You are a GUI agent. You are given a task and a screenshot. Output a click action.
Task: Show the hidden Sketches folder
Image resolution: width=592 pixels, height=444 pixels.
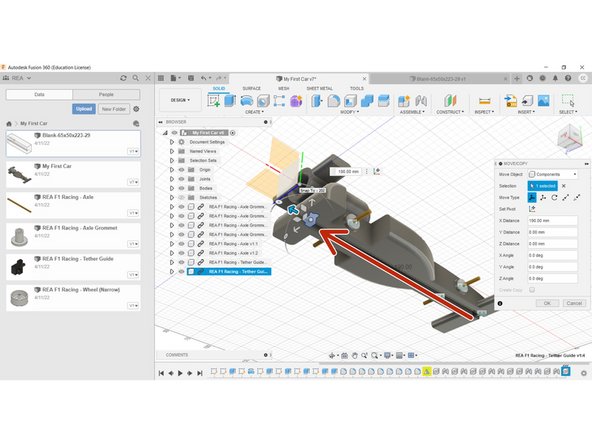click(x=182, y=197)
